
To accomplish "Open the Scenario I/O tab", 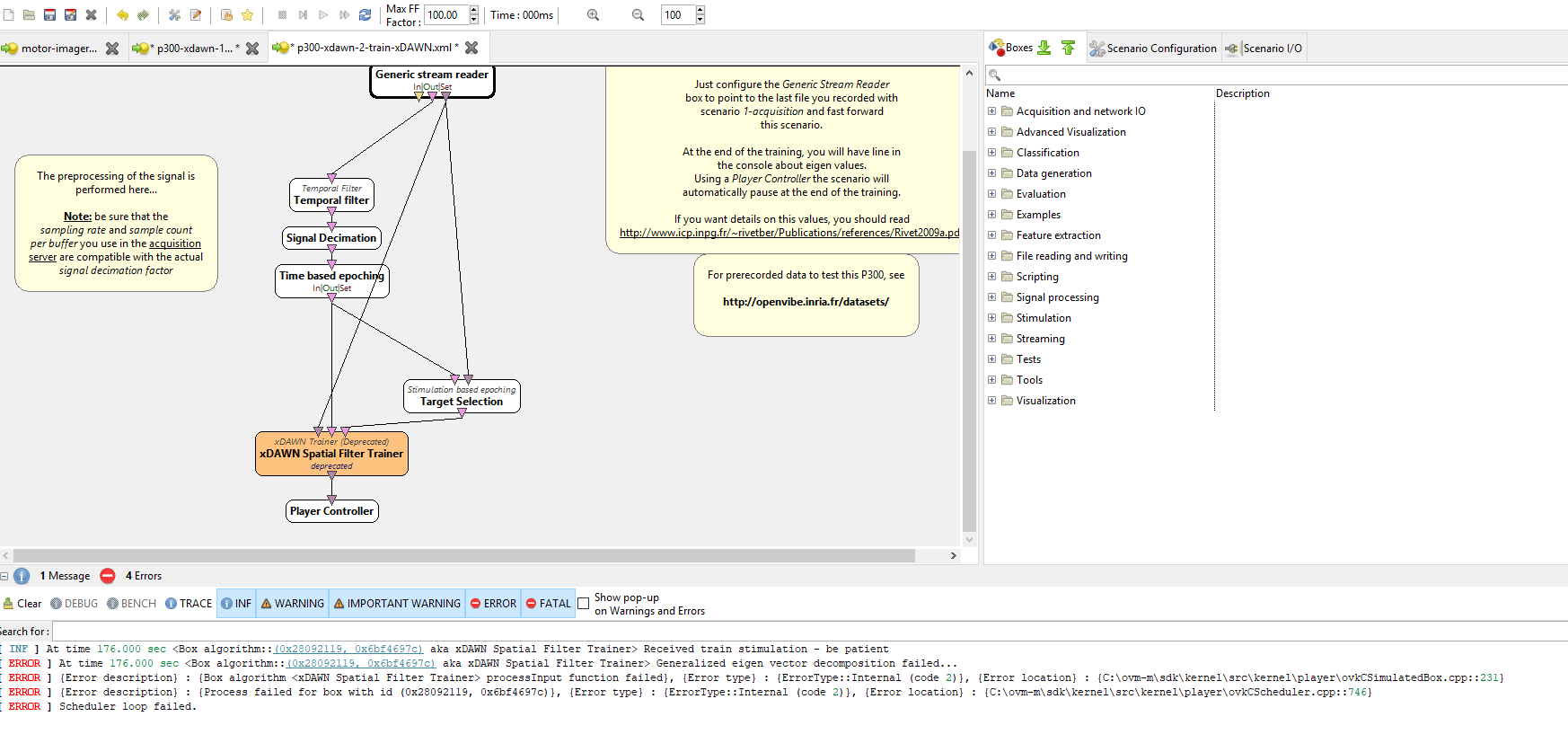I will coord(1264,49).
